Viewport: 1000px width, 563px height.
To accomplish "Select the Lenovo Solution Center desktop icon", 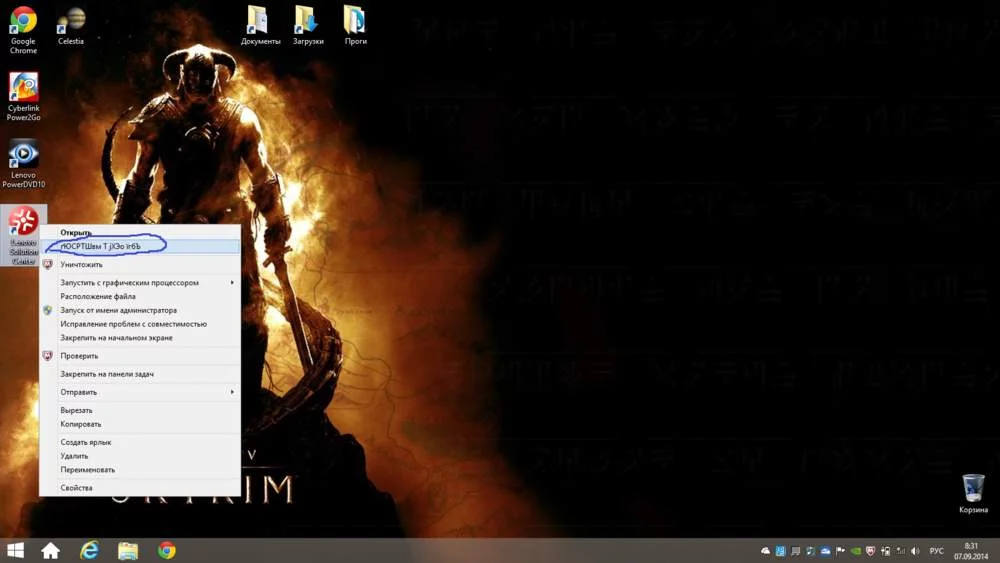I will coord(24,235).
